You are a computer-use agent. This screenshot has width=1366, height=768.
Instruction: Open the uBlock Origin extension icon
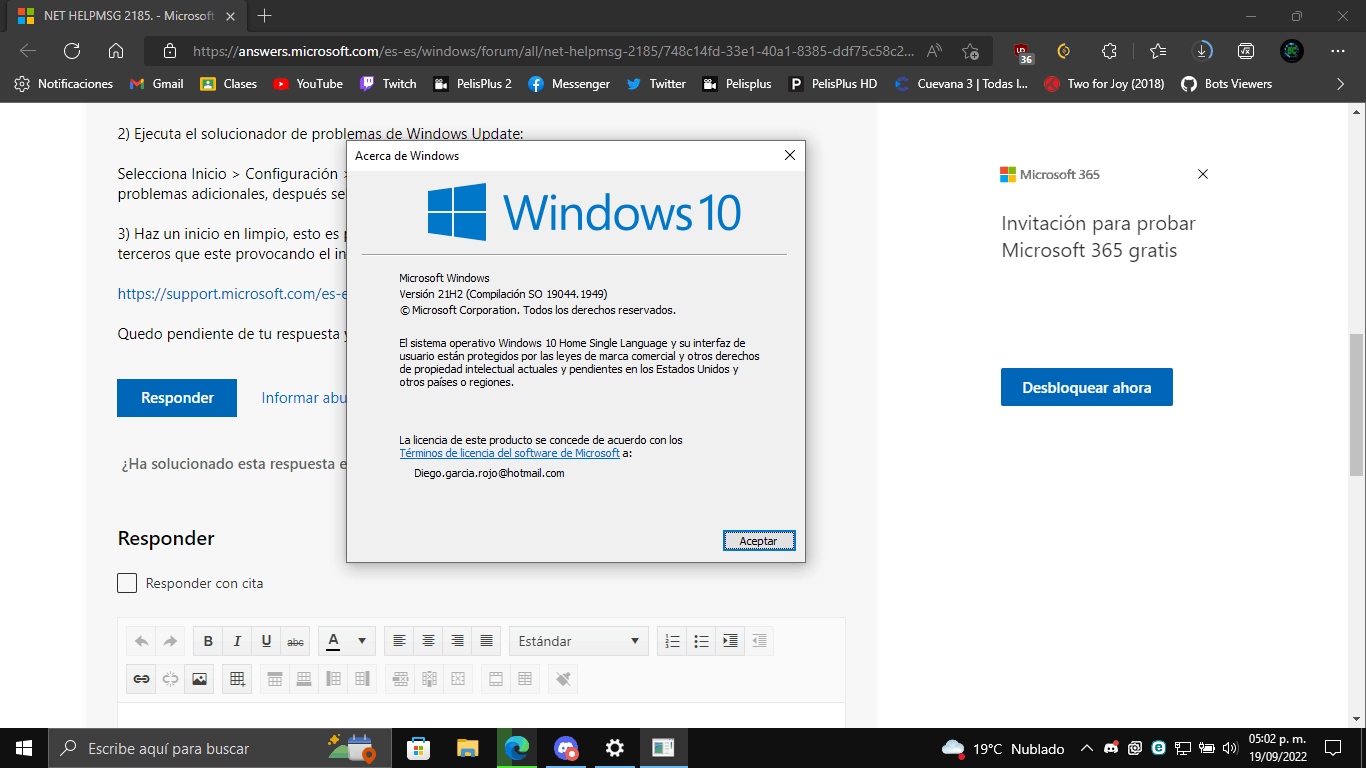point(1023,51)
